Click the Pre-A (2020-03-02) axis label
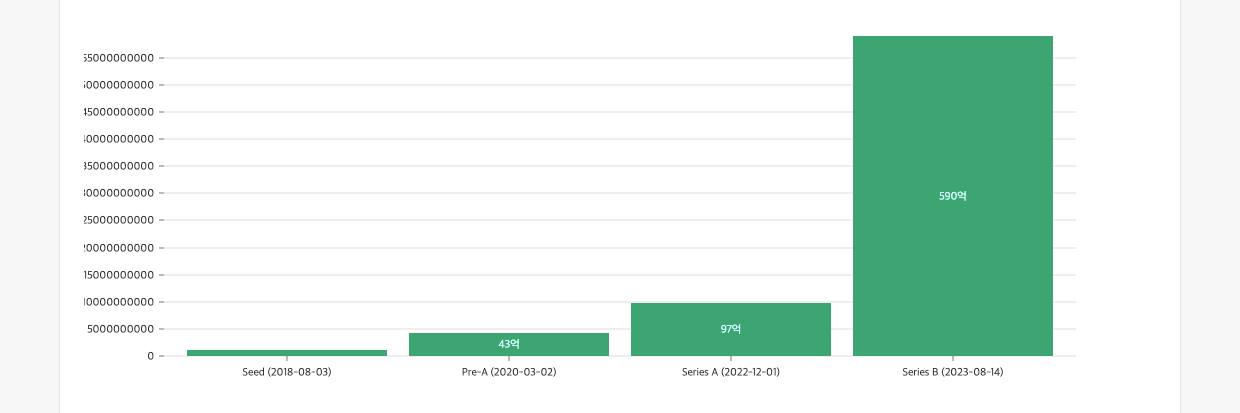This screenshot has width=1240, height=413. [x=509, y=372]
